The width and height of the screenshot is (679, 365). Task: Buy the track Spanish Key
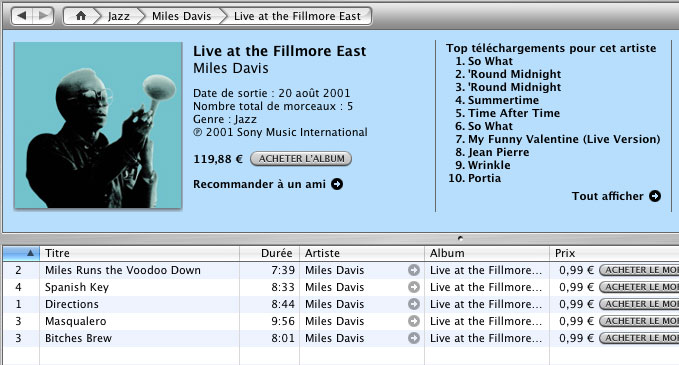click(639, 287)
